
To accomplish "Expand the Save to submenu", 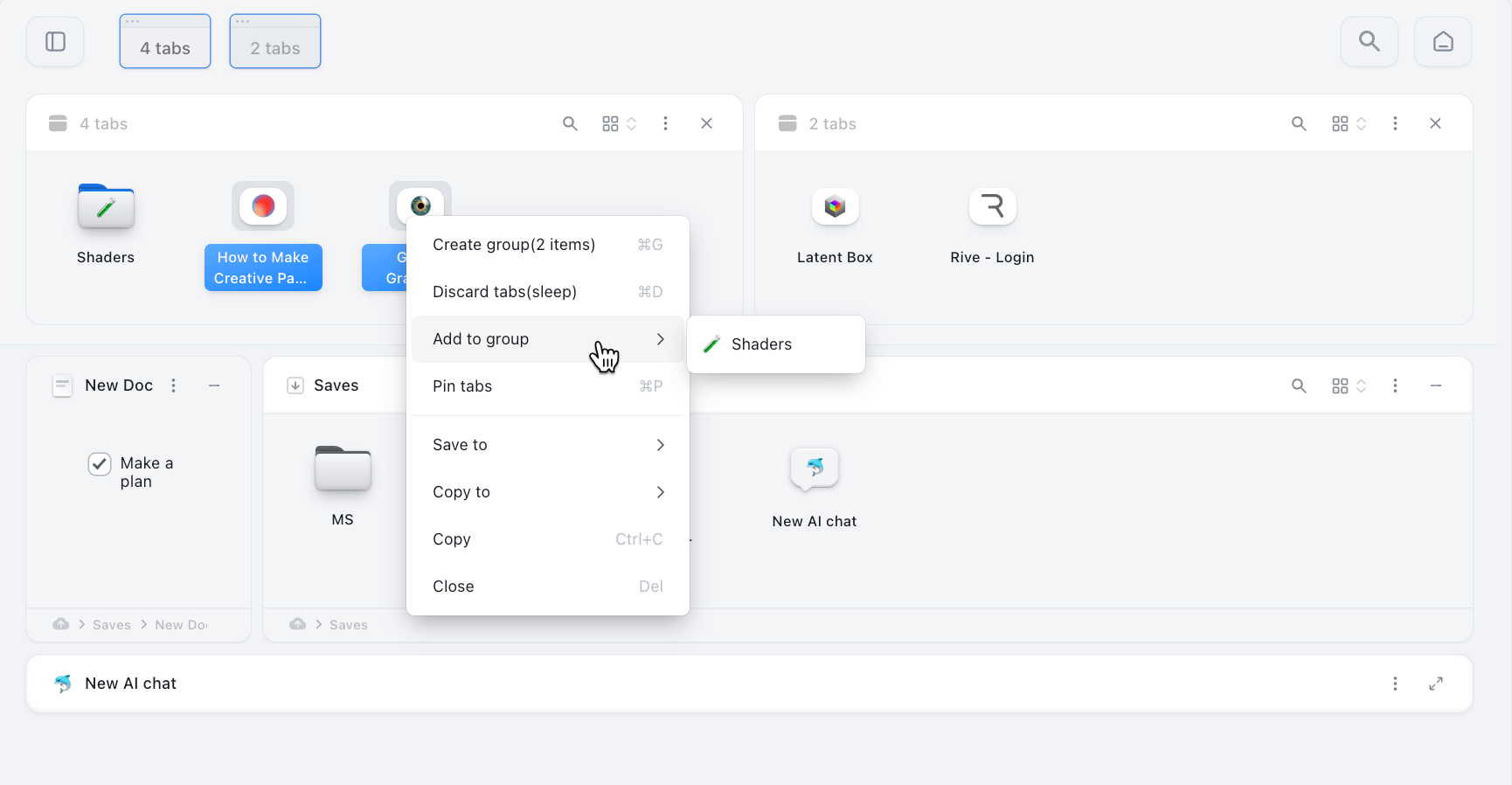I will [547, 445].
